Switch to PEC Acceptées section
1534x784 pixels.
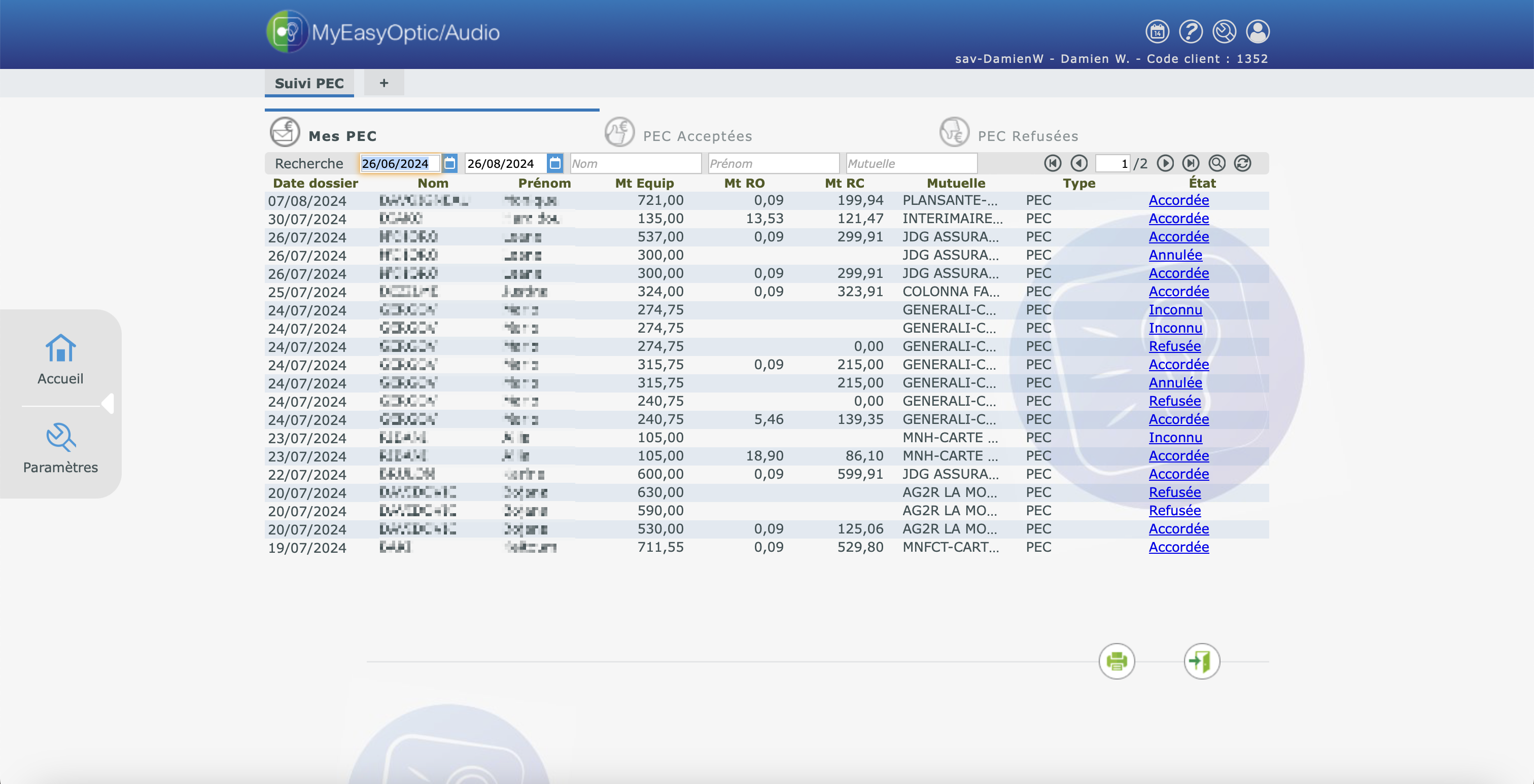tap(698, 136)
